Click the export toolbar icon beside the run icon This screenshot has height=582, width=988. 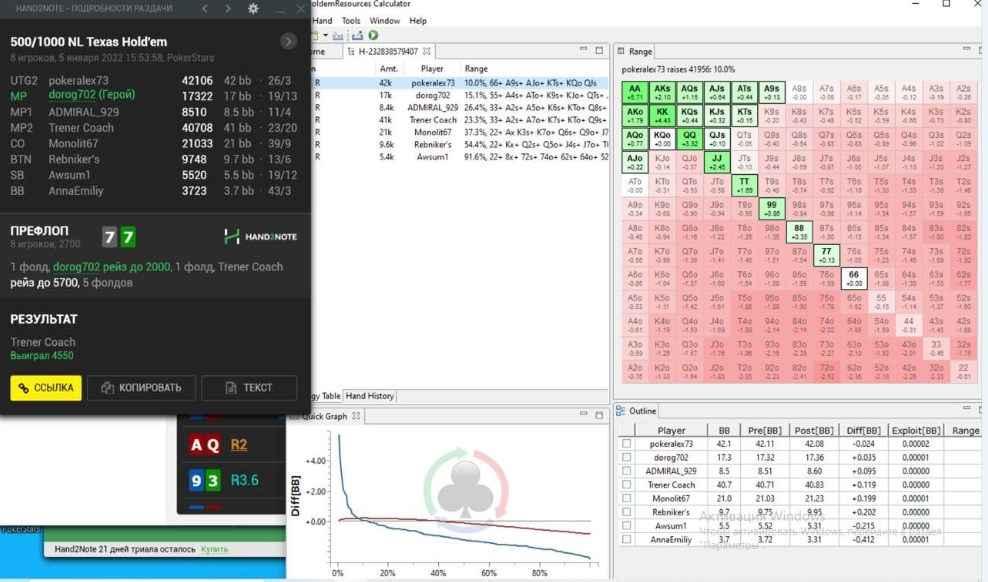[357, 35]
